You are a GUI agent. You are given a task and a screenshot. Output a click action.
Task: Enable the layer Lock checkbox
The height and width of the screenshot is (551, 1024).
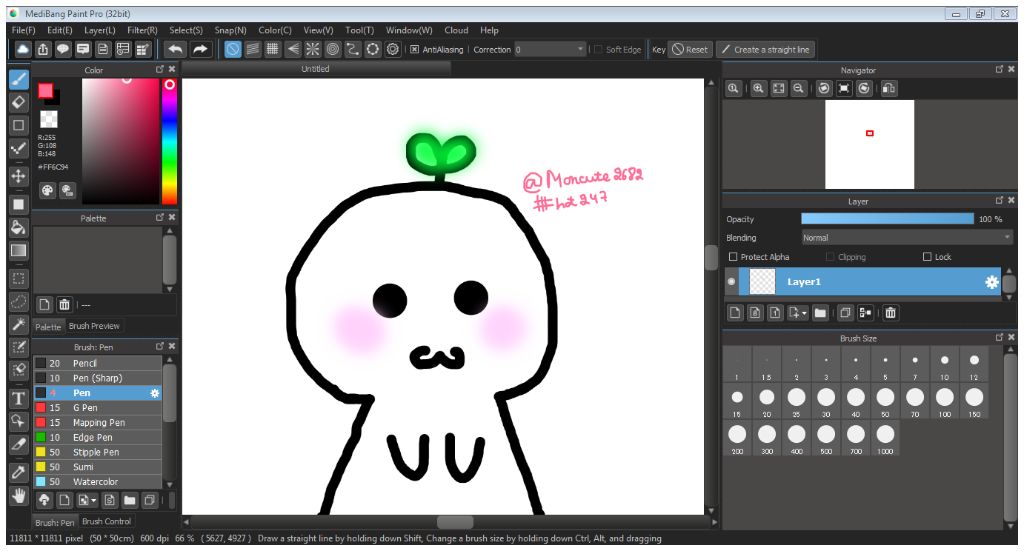[x=927, y=257]
